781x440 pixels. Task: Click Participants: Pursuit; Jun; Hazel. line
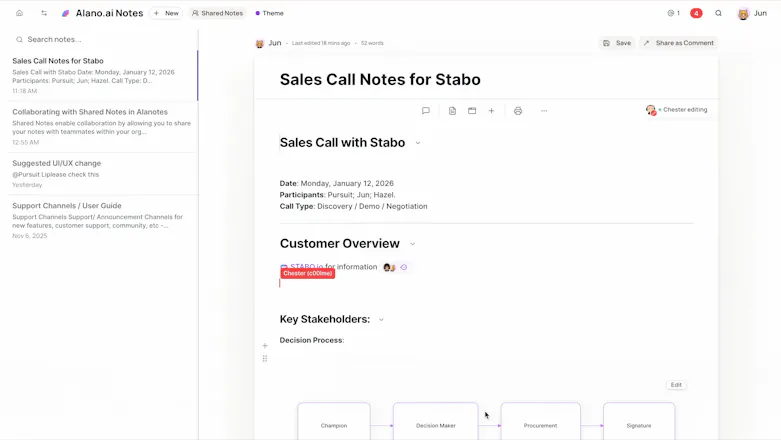[337, 195]
